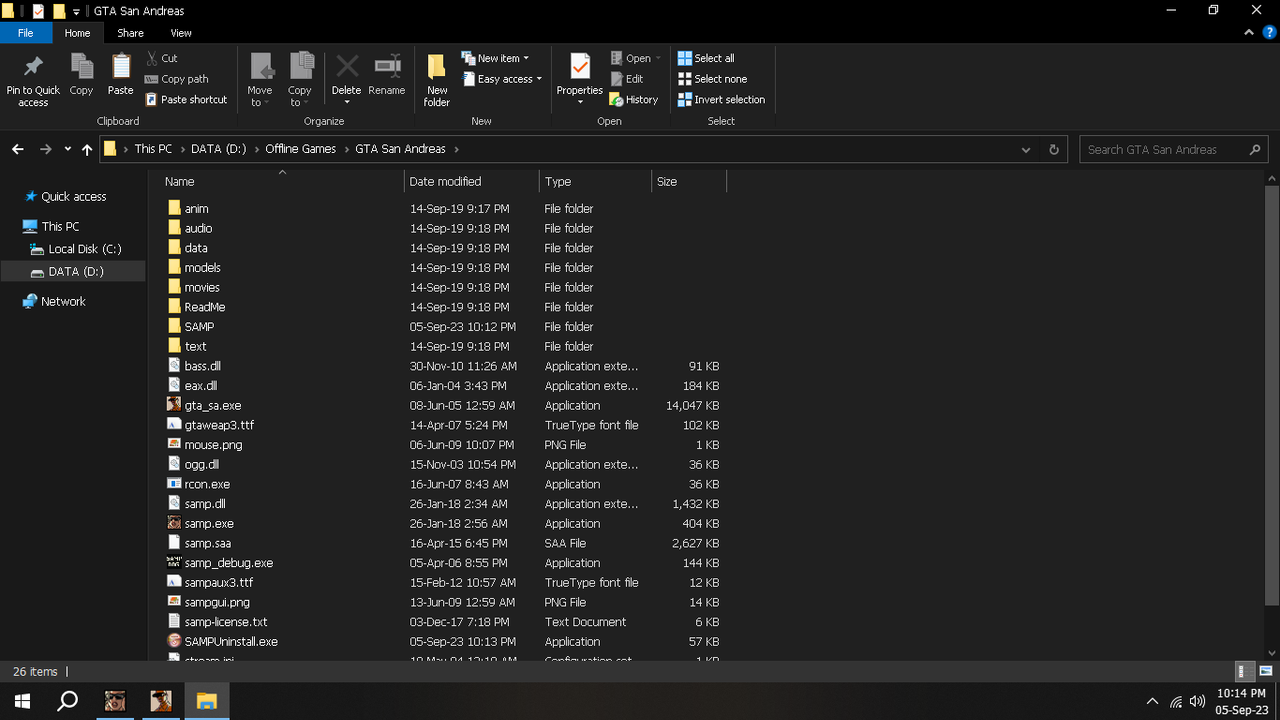The height and width of the screenshot is (720, 1280).
Task: Go up one folder level
Action: point(87,149)
